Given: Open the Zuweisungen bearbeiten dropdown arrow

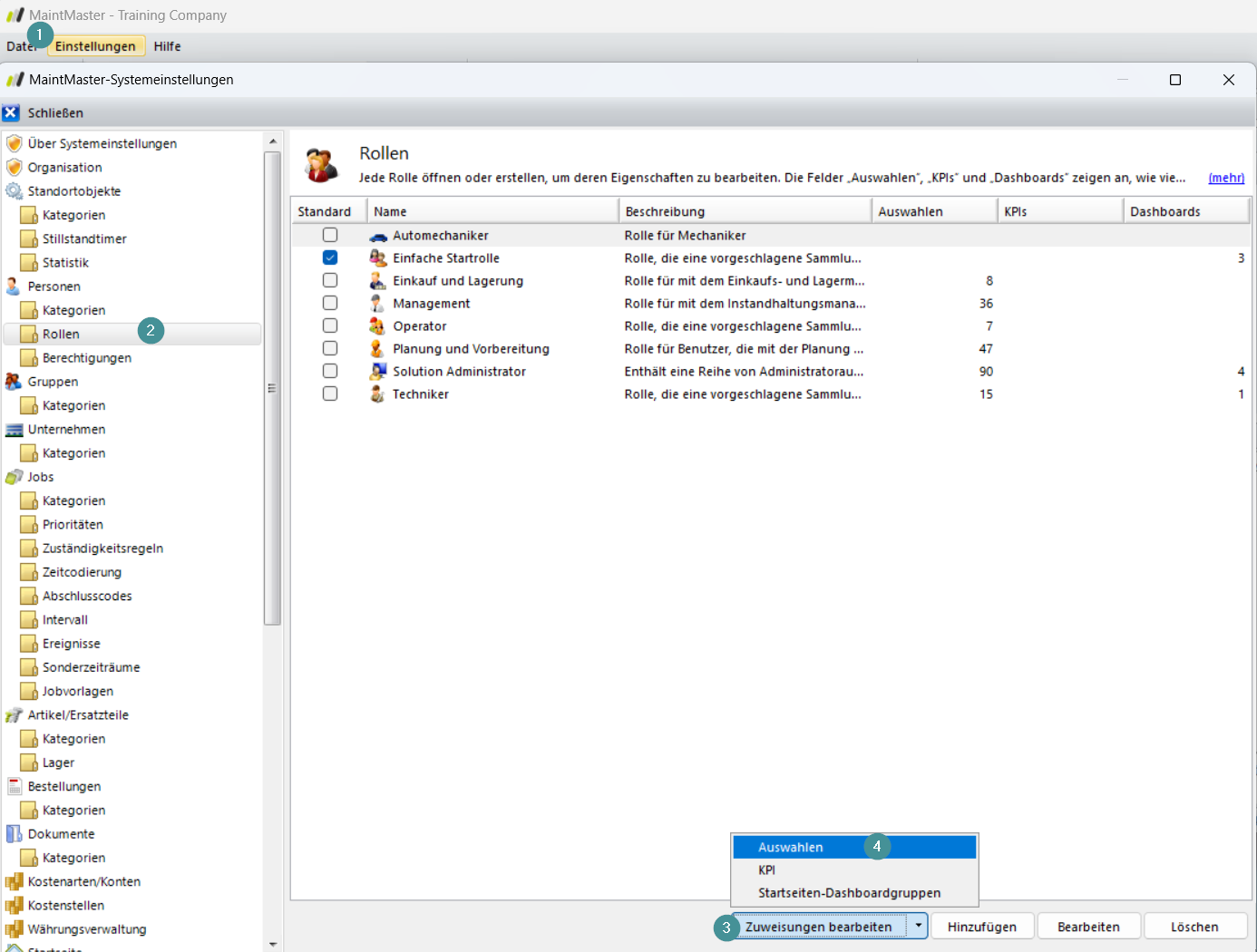Looking at the screenshot, I should 918,927.
